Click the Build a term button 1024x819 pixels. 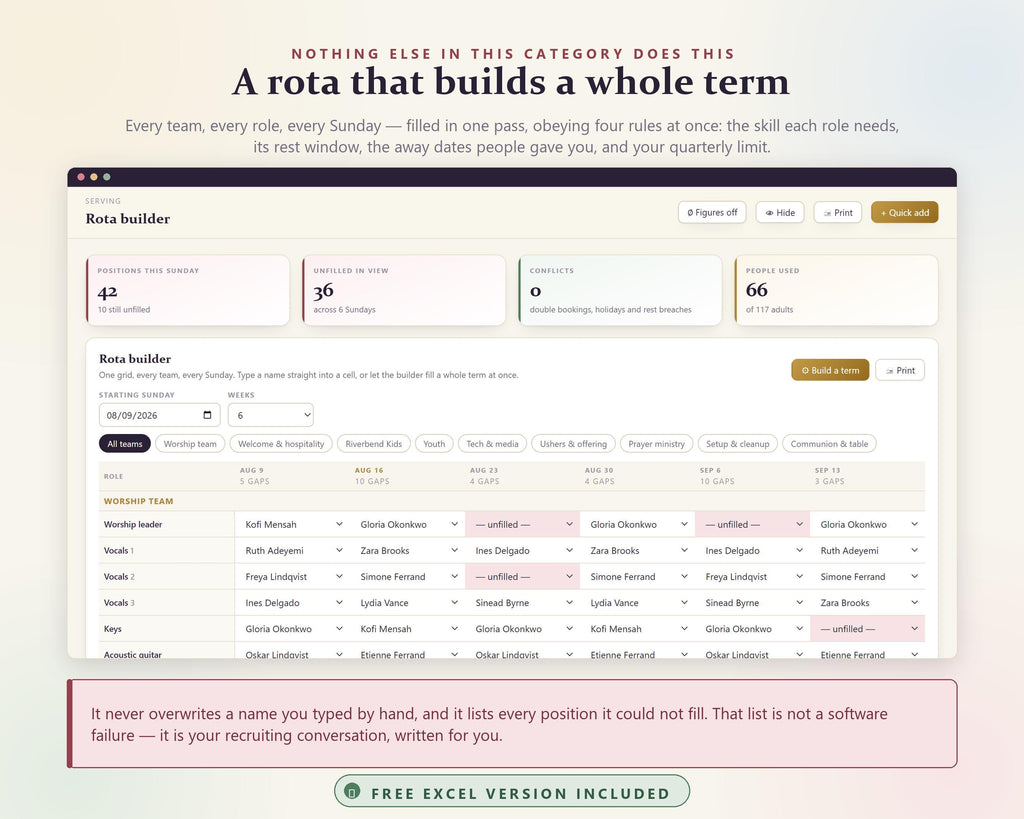(830, 370)
